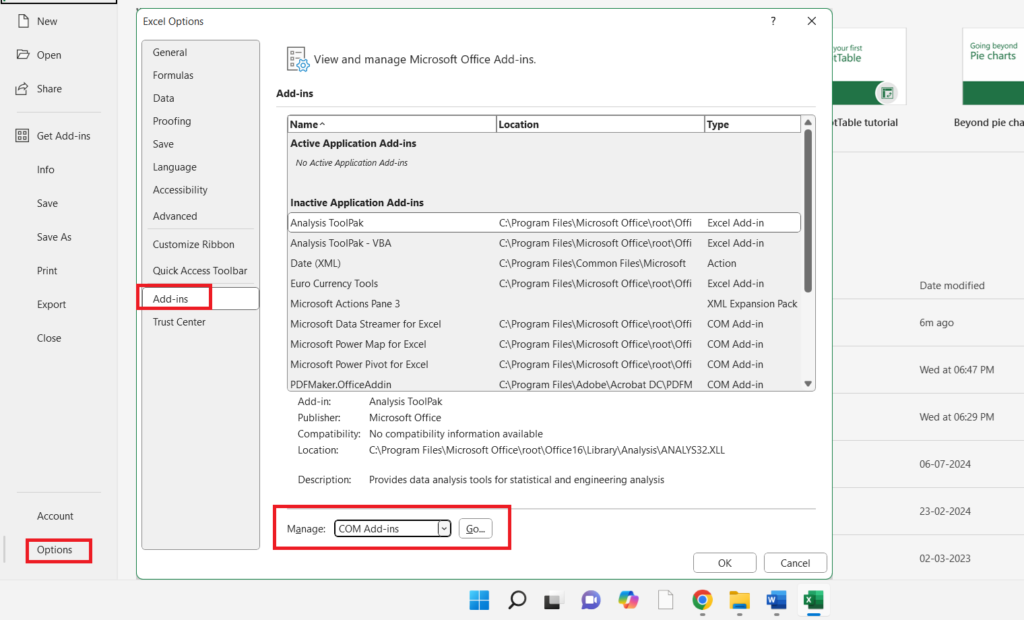Click the Share icon in backstage menu
This screenshot has width=1024, height=620.
pos(22,88)
